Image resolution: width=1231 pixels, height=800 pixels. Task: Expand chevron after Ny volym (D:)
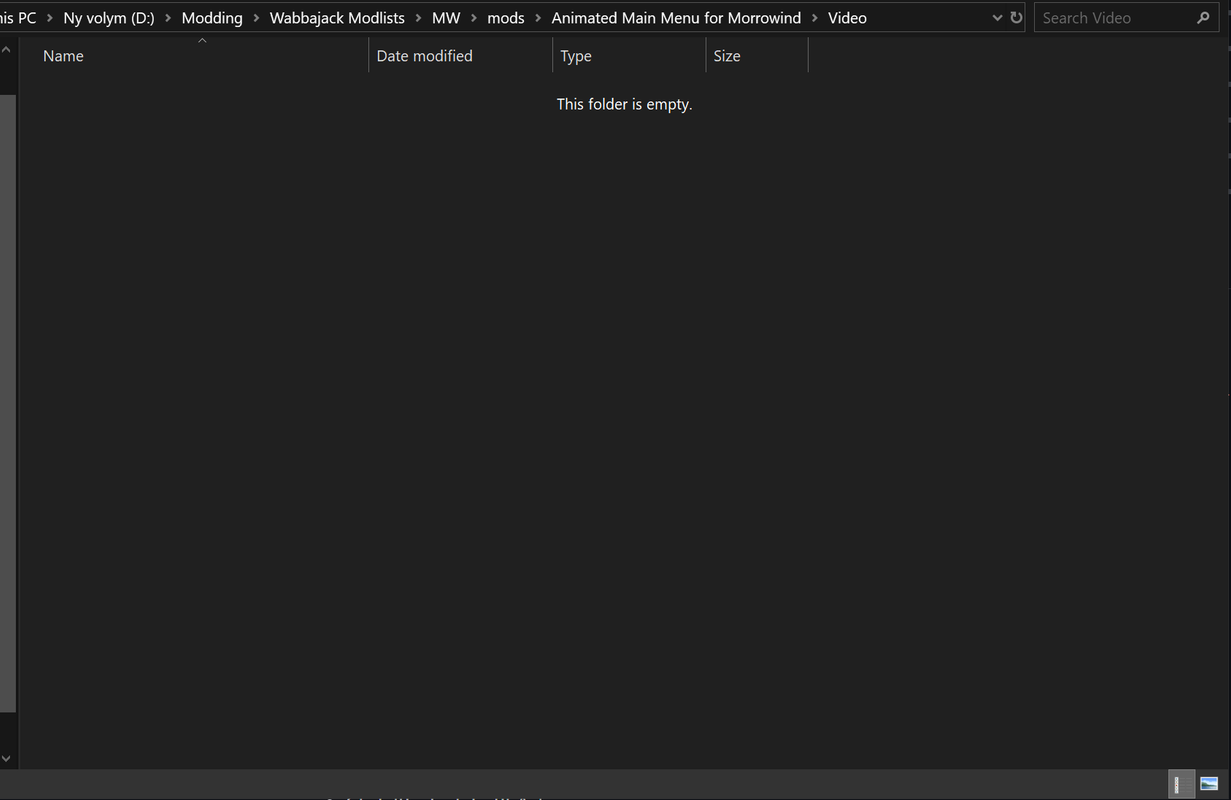point(168,18)
